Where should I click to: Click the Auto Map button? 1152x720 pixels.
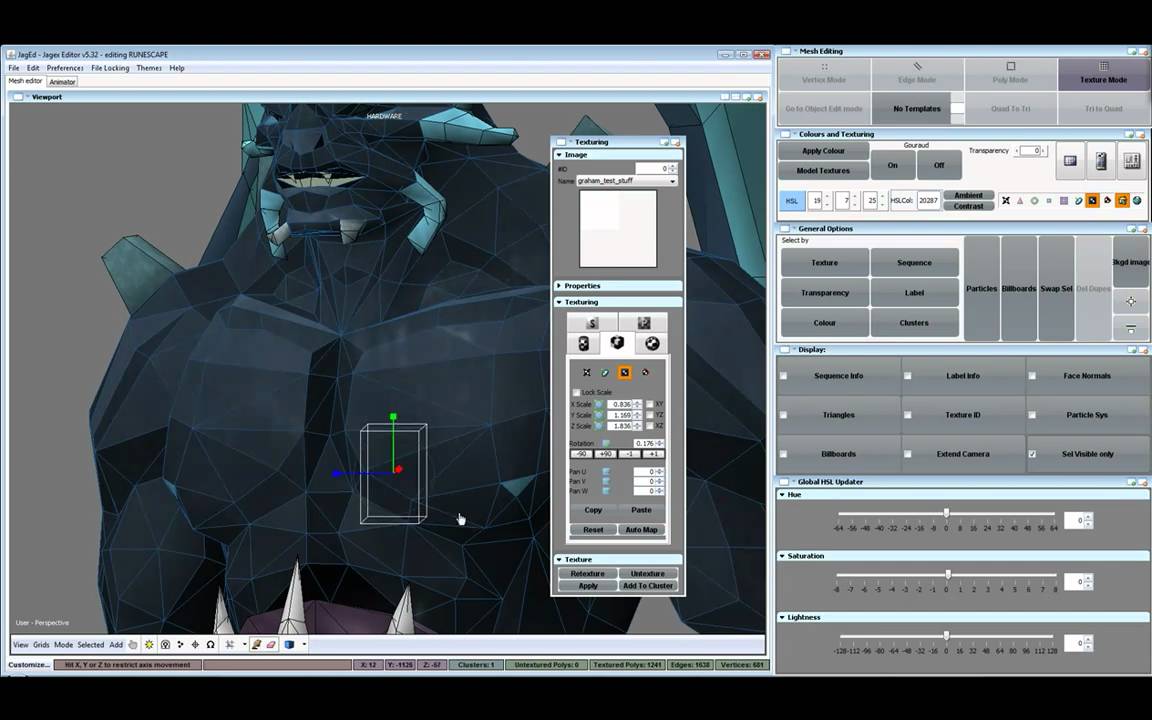[641, 530]
